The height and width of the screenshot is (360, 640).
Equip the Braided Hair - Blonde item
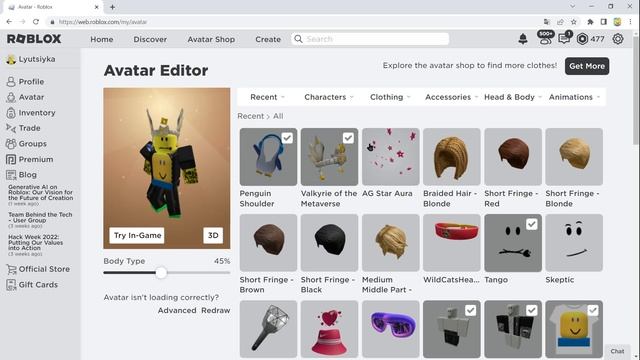pyautogui.click(x=451, y=157)
